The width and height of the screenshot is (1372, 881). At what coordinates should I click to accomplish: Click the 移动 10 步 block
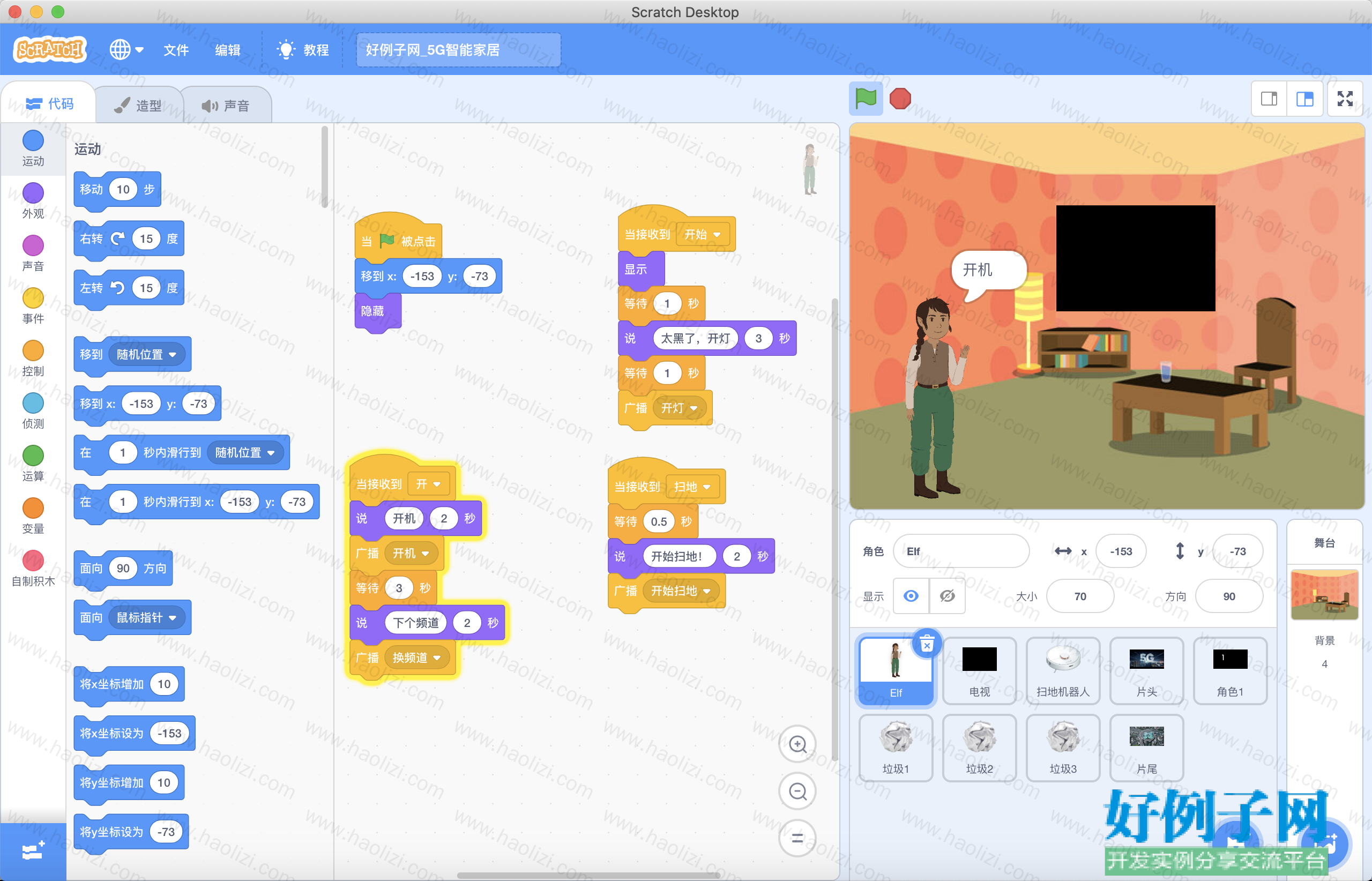click(x=117, y=189)
